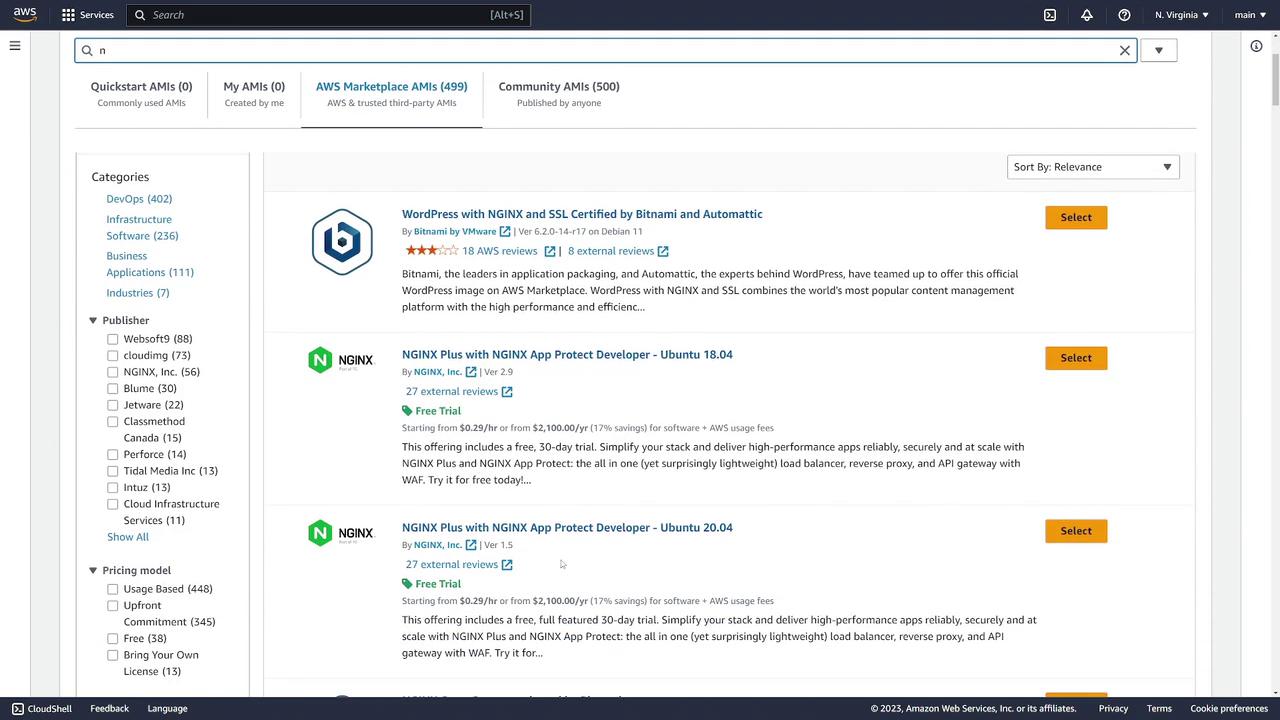The height and width of the screenshot is (720, 1280).
Task: Open external link icon next to Bitnami by VMware
Action: [505, 231]
